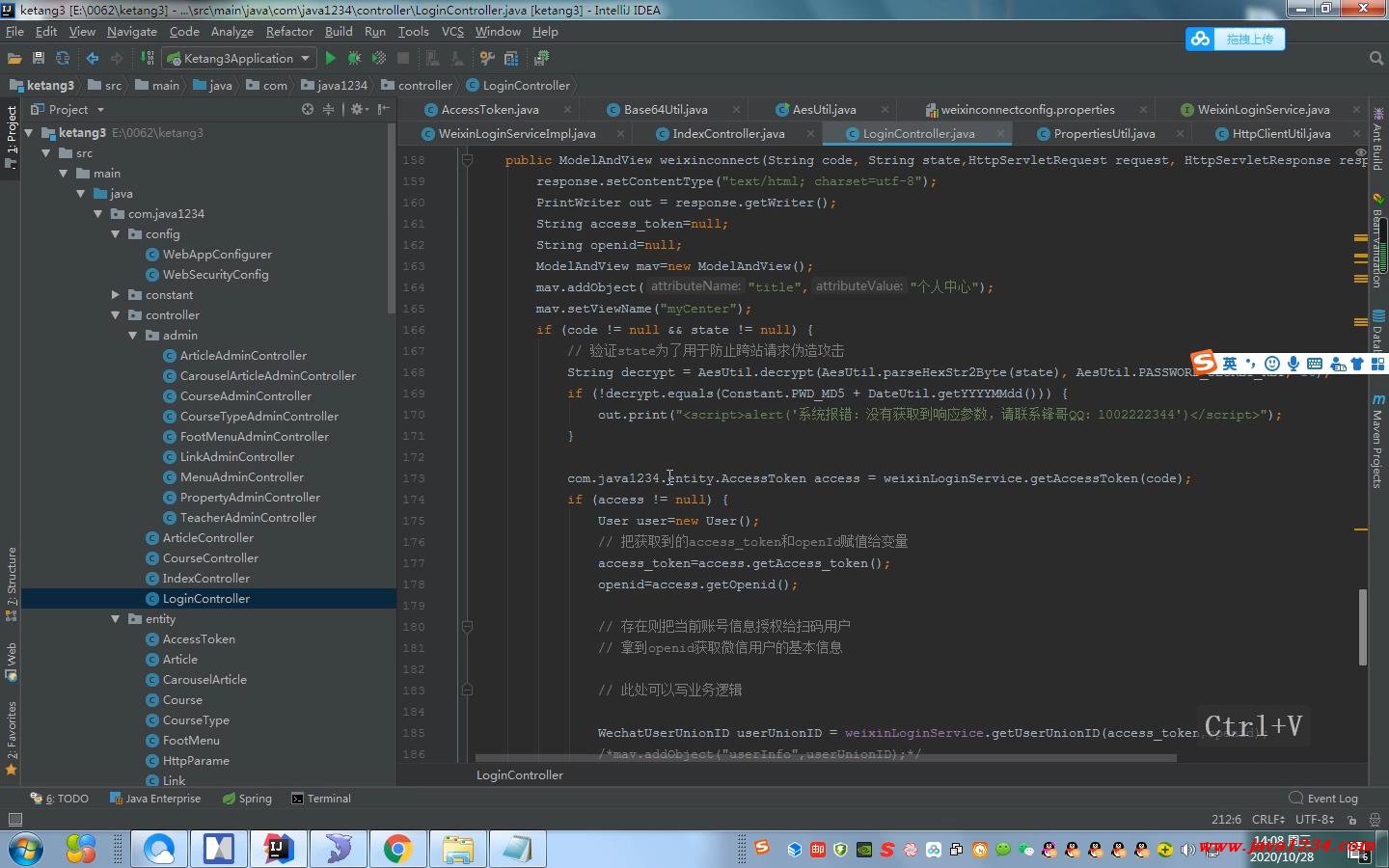Toggle the read-only lock icon in status bar
1389x868 pixels.
click(x=1352, y=820)
